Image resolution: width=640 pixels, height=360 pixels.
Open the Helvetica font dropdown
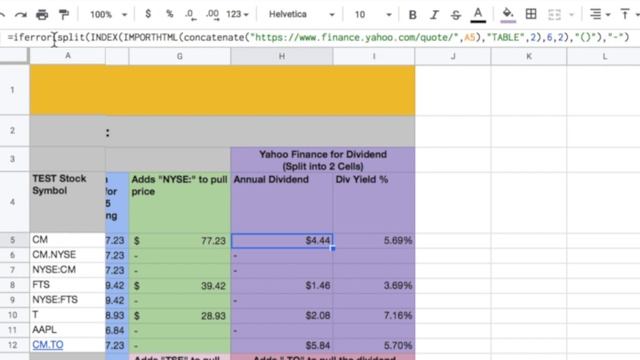point(301,14)
